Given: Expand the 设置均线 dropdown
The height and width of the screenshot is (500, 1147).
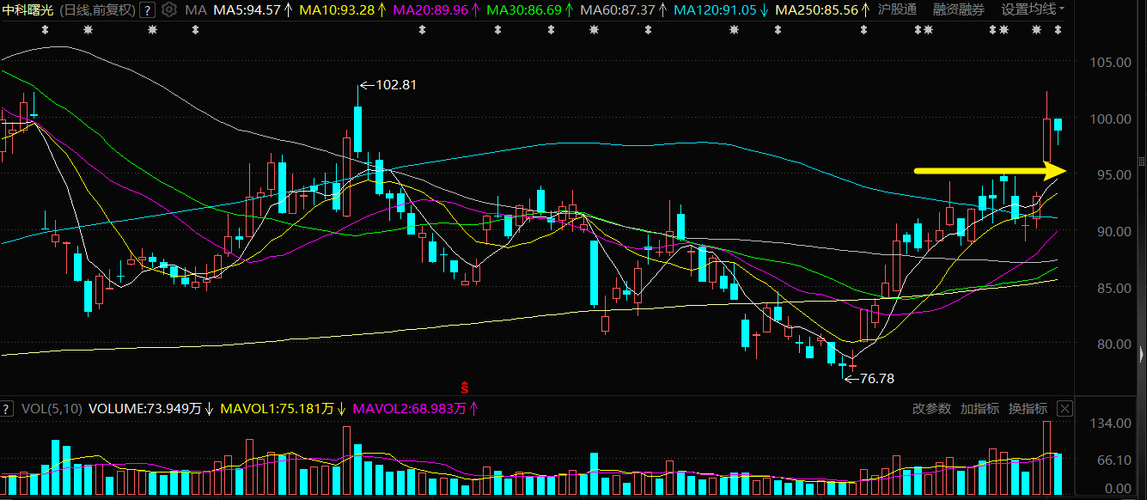Looking at the screenshot, I should (1033, 10).
